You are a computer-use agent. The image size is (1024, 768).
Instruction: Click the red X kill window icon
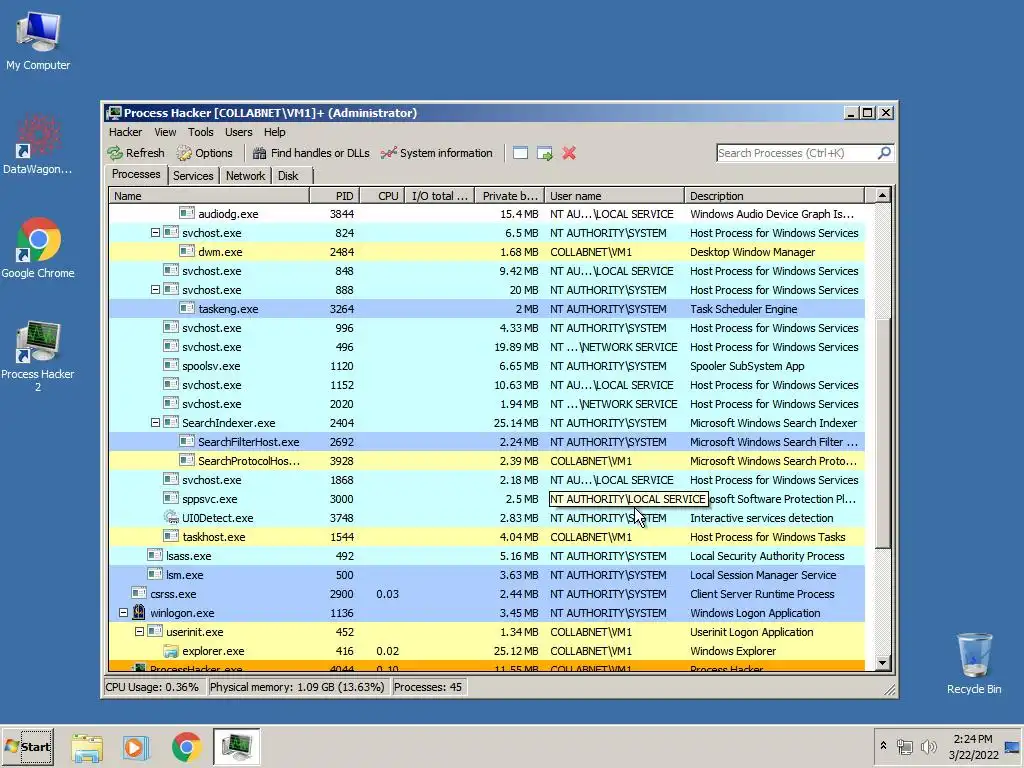(x=569, y=153)
